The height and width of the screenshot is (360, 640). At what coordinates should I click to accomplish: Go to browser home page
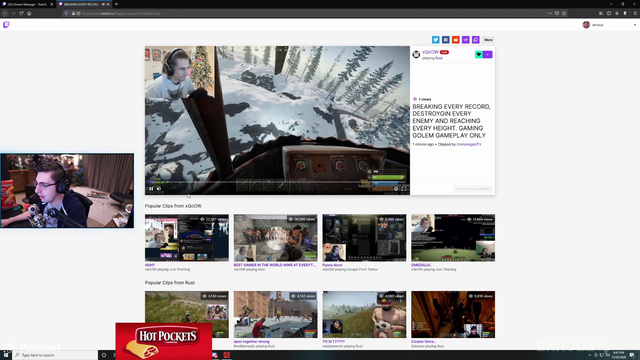tap(29, 13)
